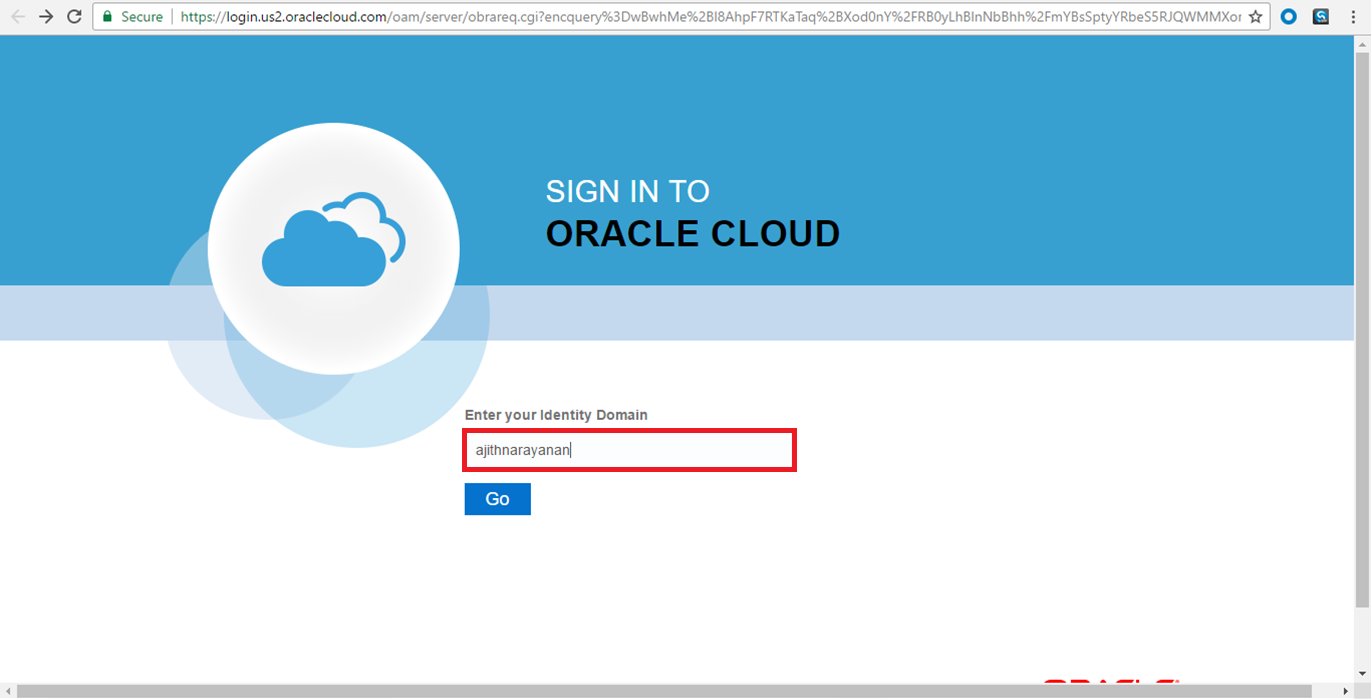Focus the Identity Domain input field
1371x699 pixels.
[630, 450]
